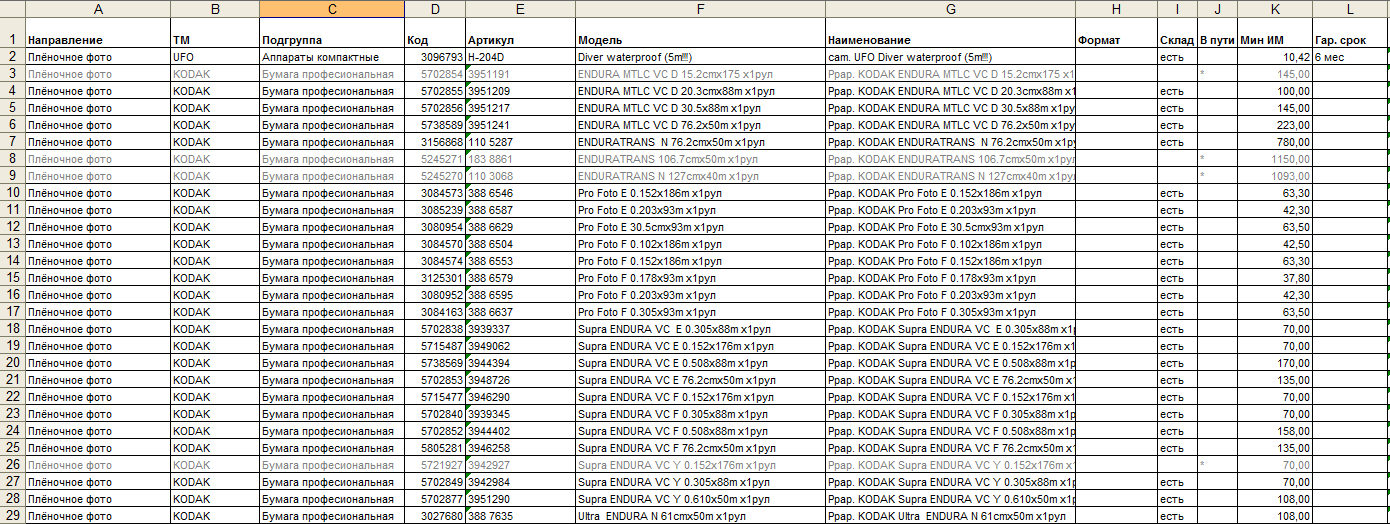Viewport: 1390px width, 524px height.
Task: Click the 'Наименование' header cell
Action: pos(950,34)
